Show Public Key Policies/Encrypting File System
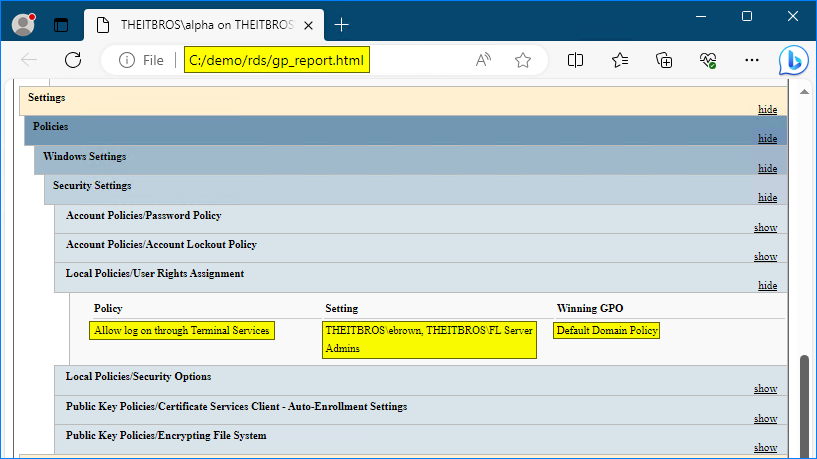The height and width of the screenshot is (459, 817). (x=765, y=448)
